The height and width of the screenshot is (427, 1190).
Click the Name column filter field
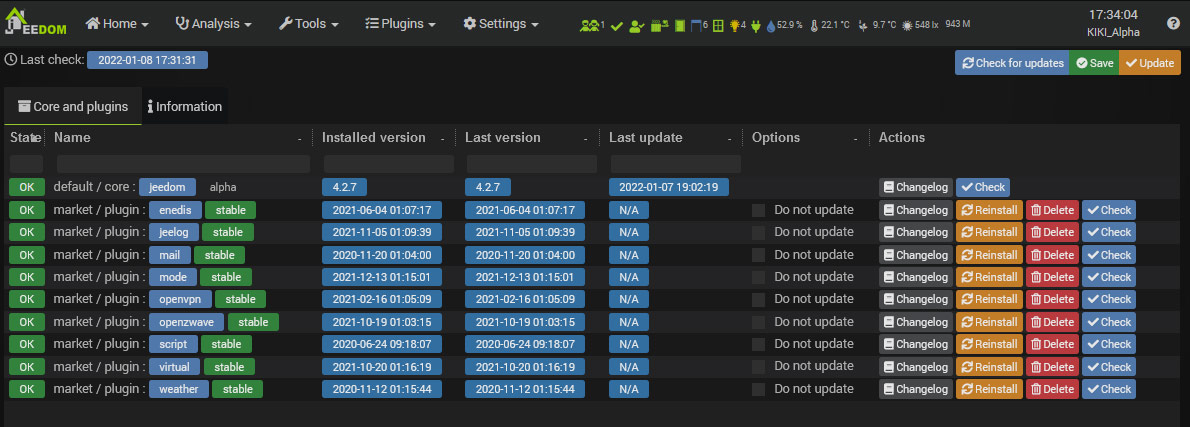coord(183,164)
